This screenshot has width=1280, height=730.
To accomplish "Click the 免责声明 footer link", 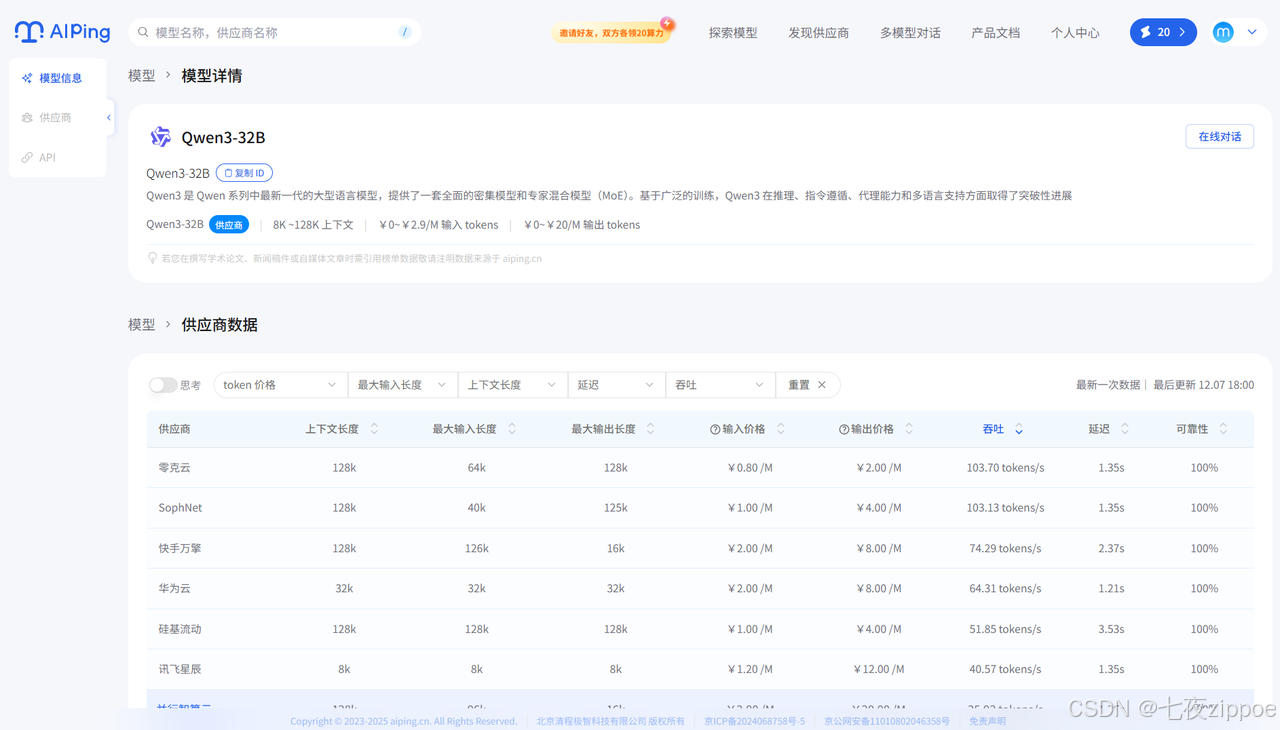I will click(988, 721).
